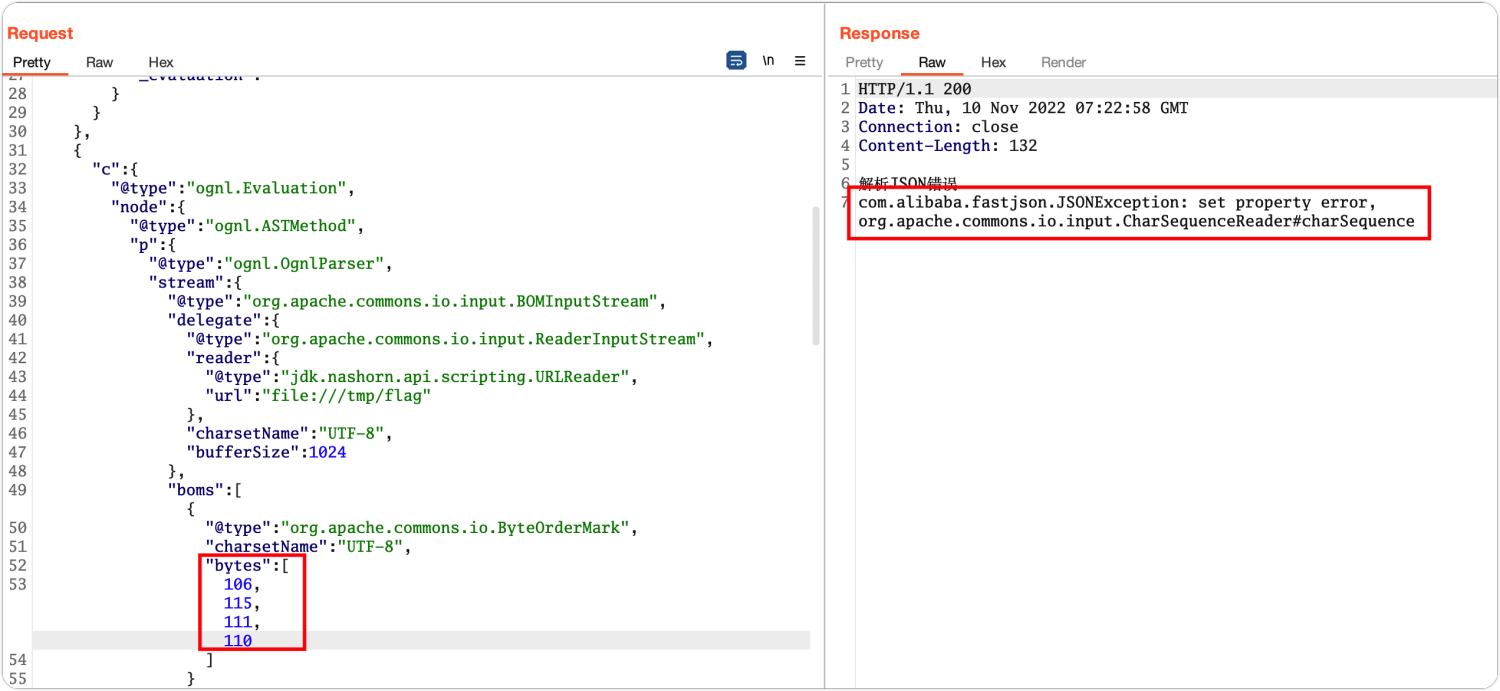Image resolution: width=1500 pixels, height=691 pixels.
Task: Click the Connection: close header
Action: pyautogui.click(x=938, y=127)
